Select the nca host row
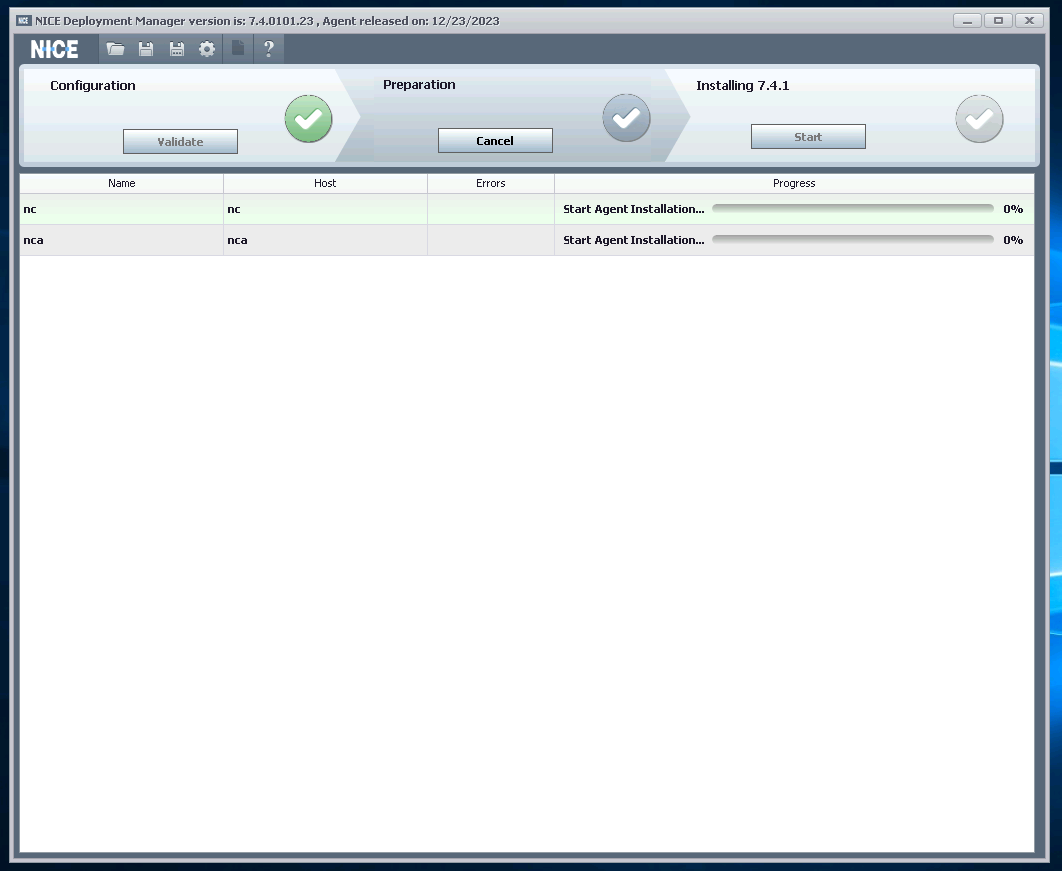Screen dimensions: 1062x871 coord(325,240)
